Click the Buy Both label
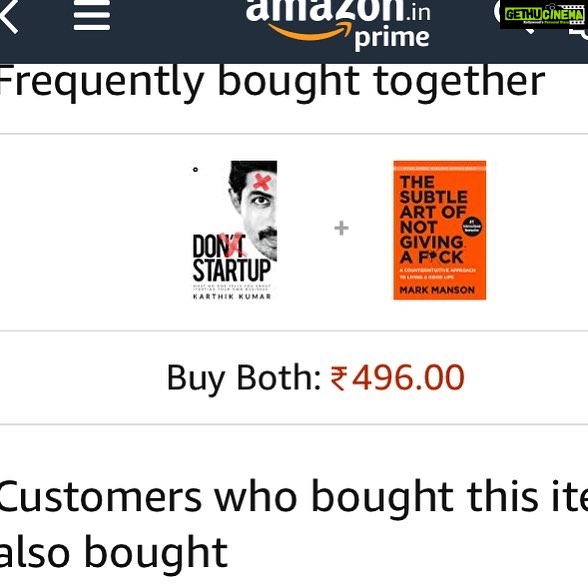 pos(244,378)
